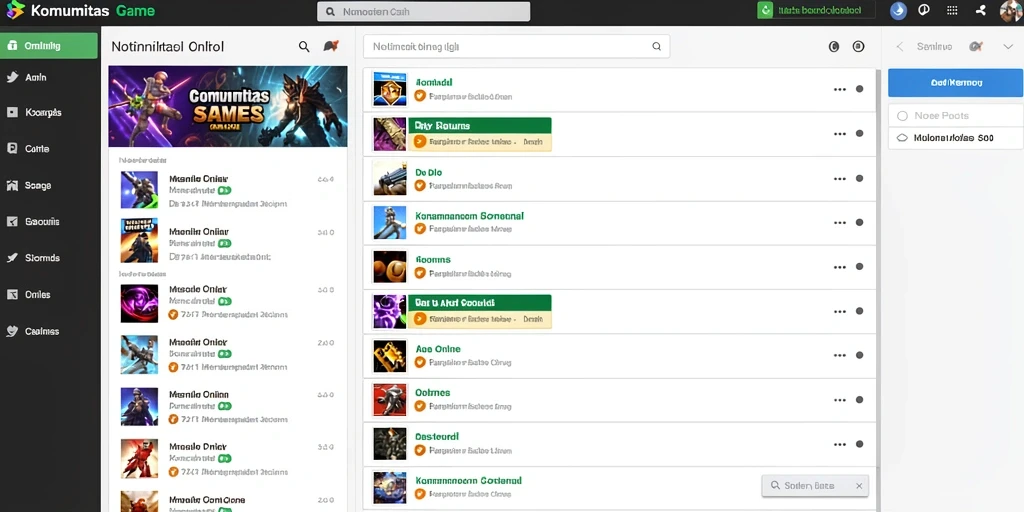Screen dimensions: 1024x512
Task: Click the blue button in right panel
Action: (x=955, y=83)
